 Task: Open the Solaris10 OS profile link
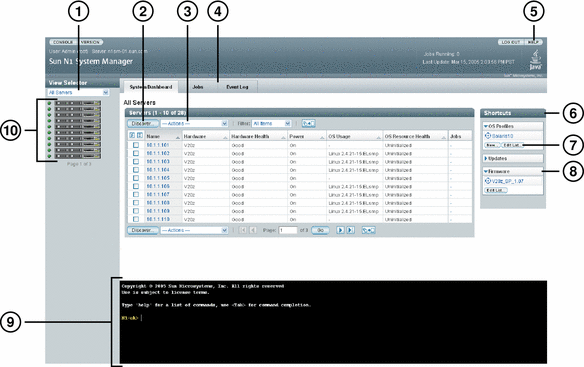pyautogui.click(x=503, y=136)
